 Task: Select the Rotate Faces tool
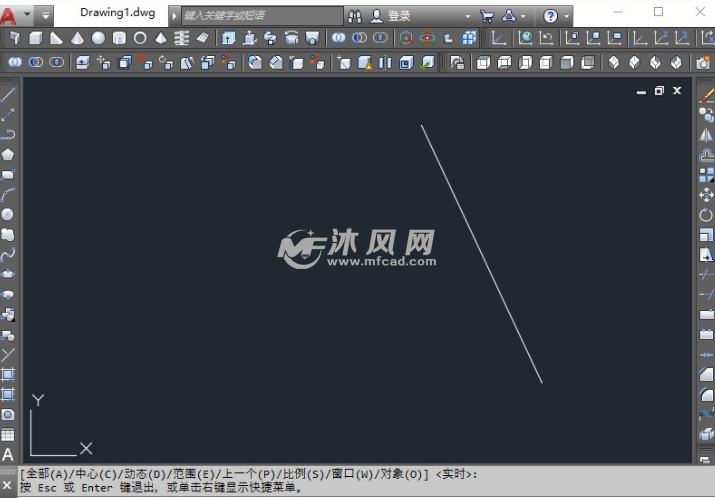click(x=166, y=62)
